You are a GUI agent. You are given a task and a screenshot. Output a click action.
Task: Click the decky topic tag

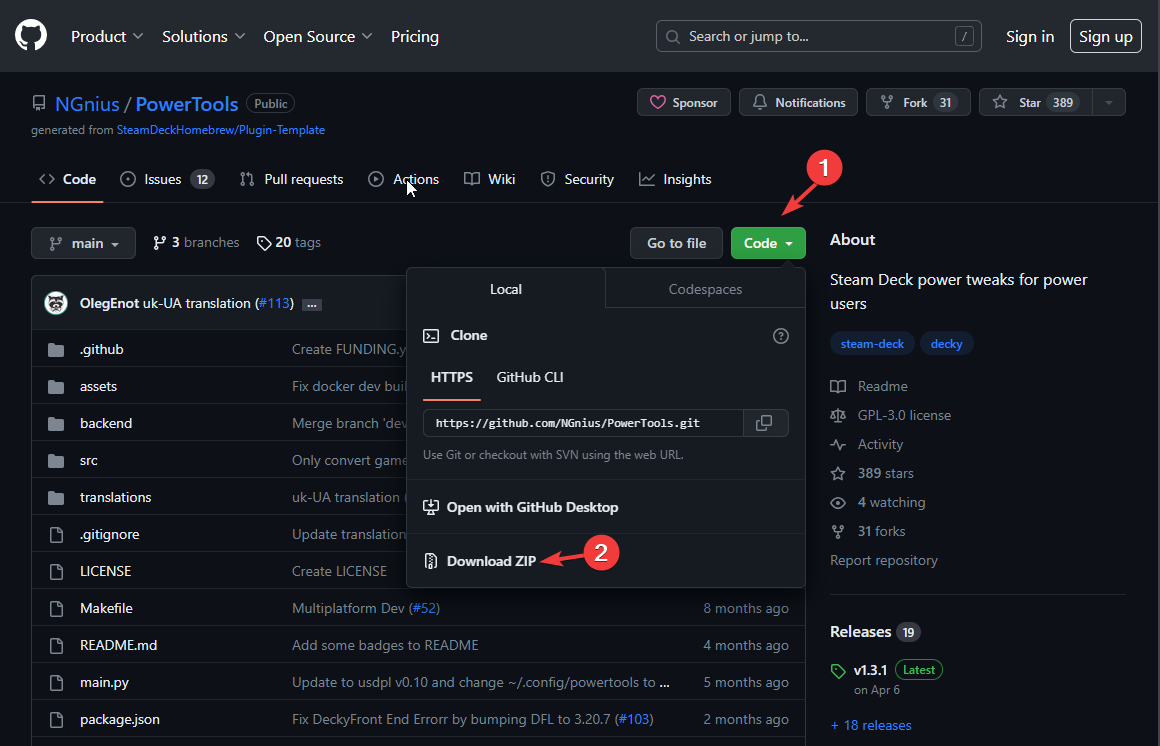click(x=946, y=344)
